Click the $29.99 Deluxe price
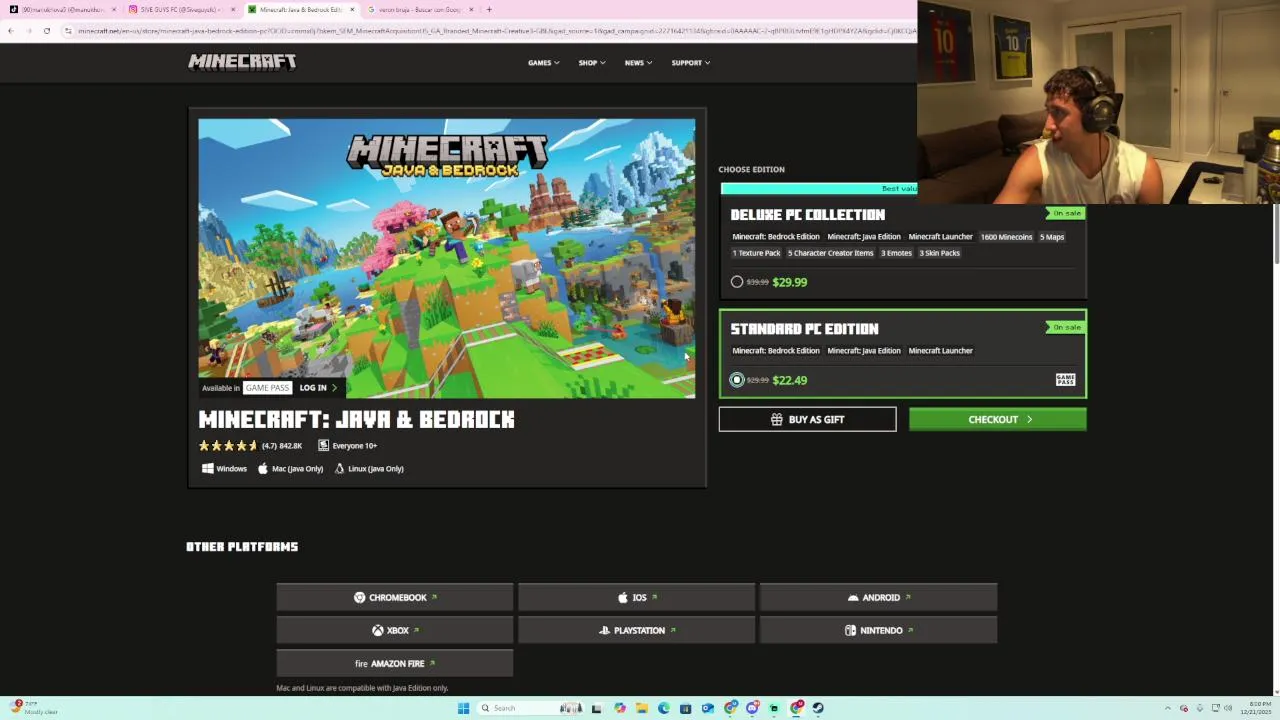Image resolution: width=1280 pixels, height=720 pixels. [790, 282]
